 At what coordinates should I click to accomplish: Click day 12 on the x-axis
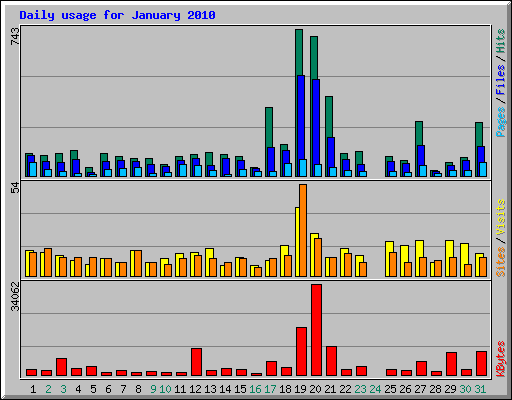coord(195,389)
